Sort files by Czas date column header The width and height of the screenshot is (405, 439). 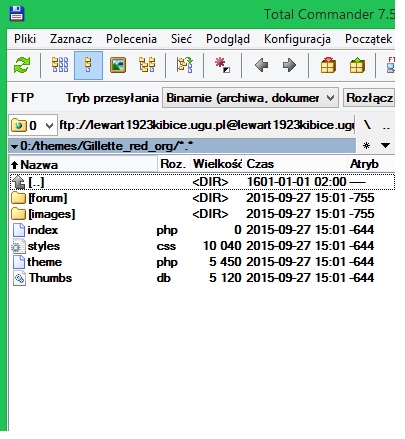pos(296,164)
